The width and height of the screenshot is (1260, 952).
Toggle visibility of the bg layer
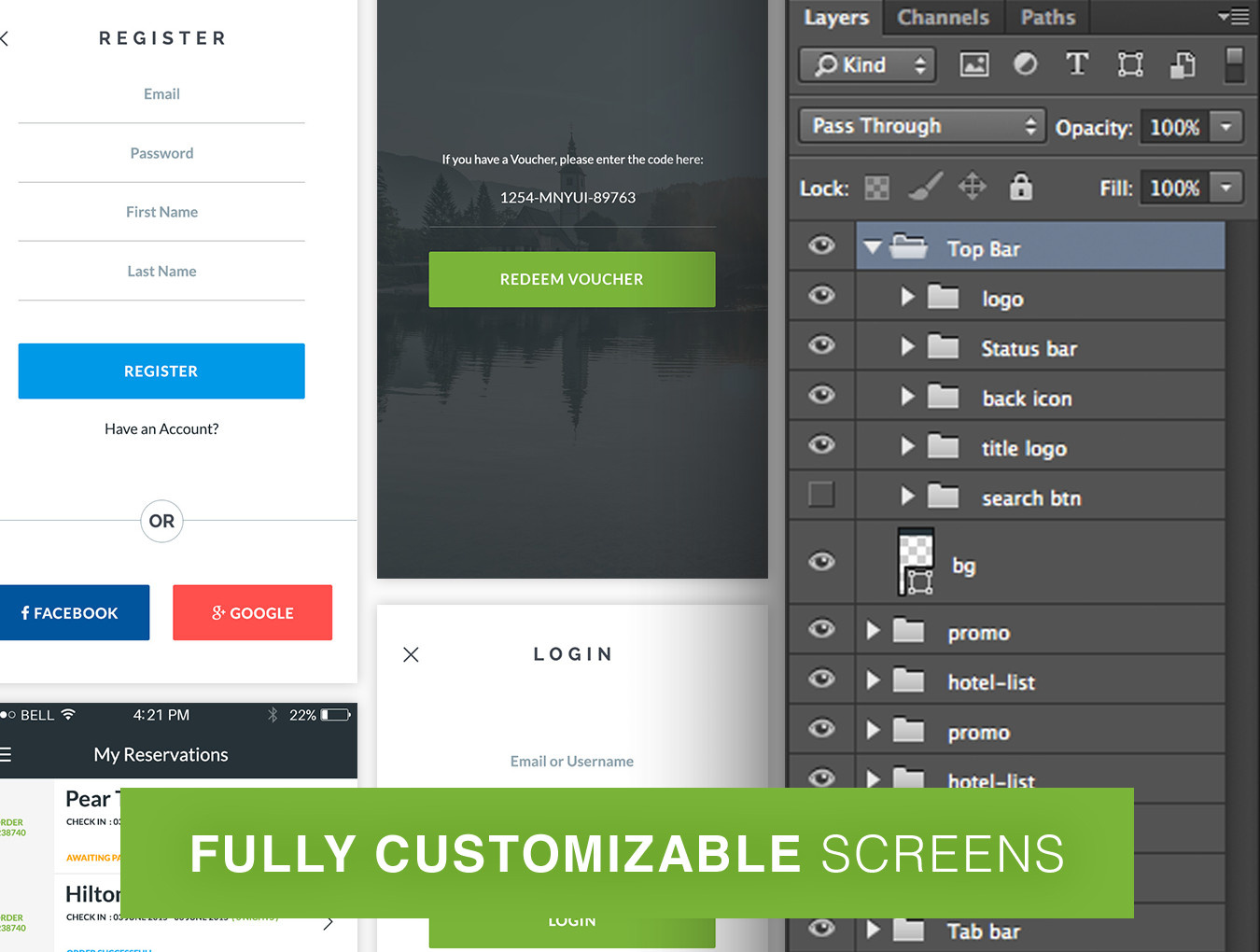(x=821, y=561)
